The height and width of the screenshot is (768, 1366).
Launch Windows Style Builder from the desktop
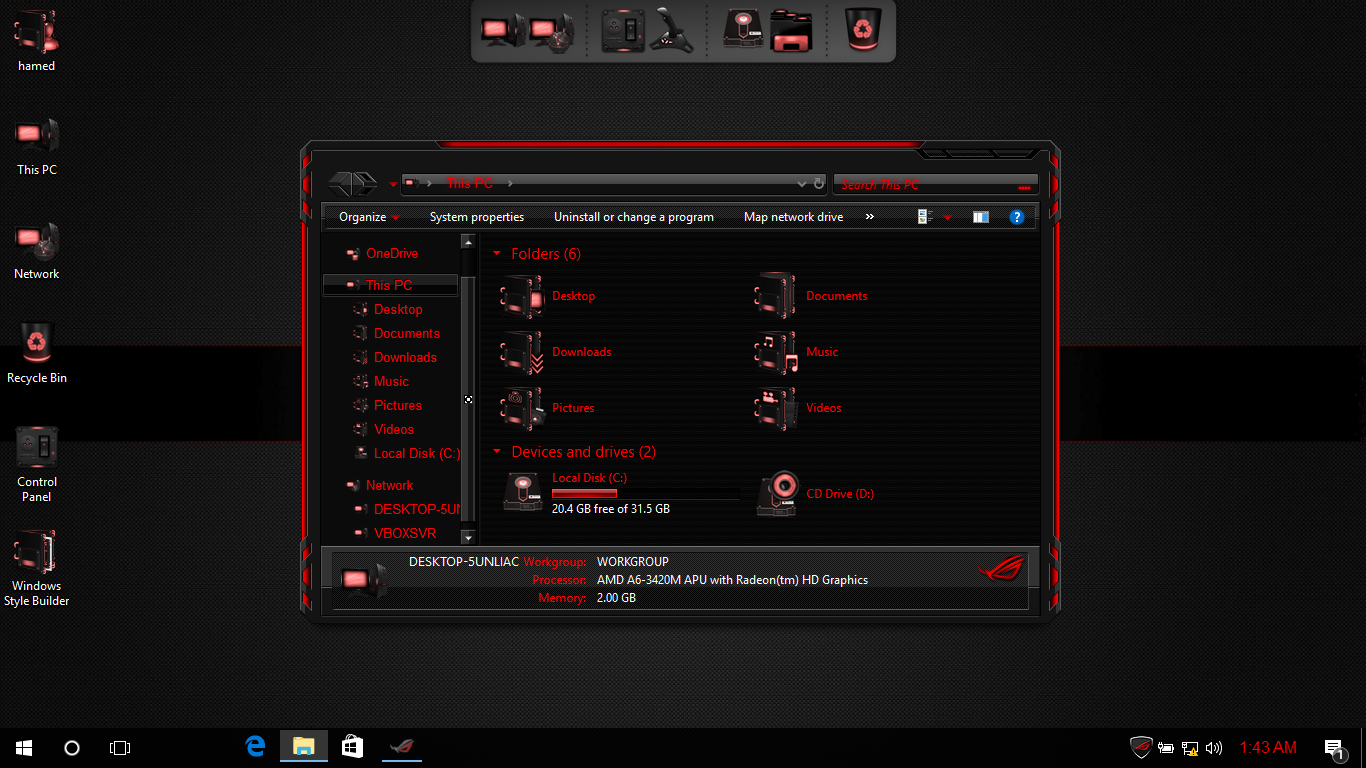click(x=36, y=553)
